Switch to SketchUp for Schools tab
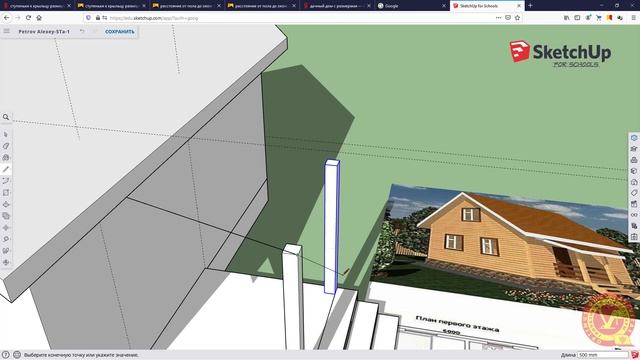The image size is (640, 360). pos(487,6)
